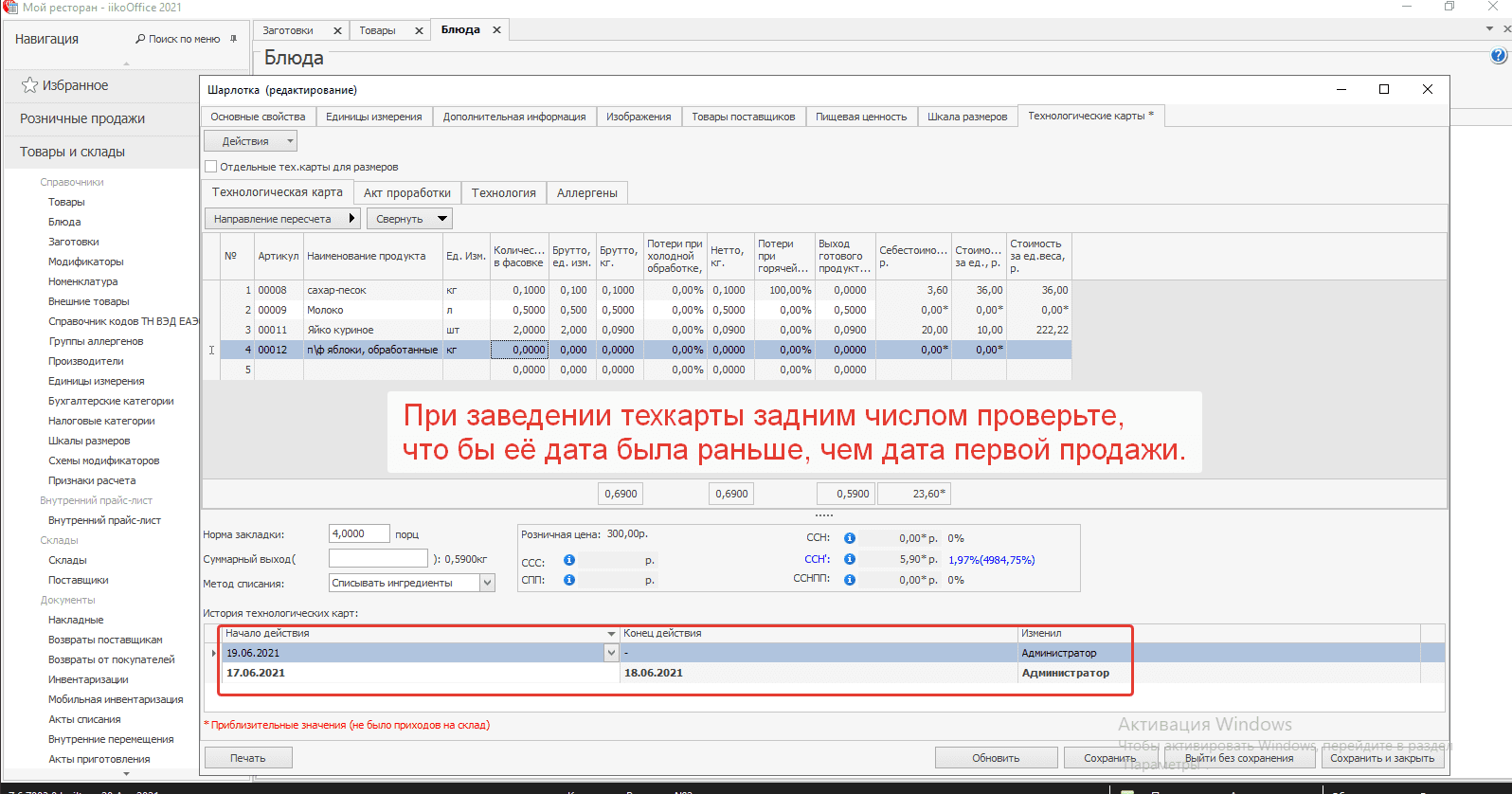
Task: Open Розничные продажи navigation section
Action: (x=82, y=118)
